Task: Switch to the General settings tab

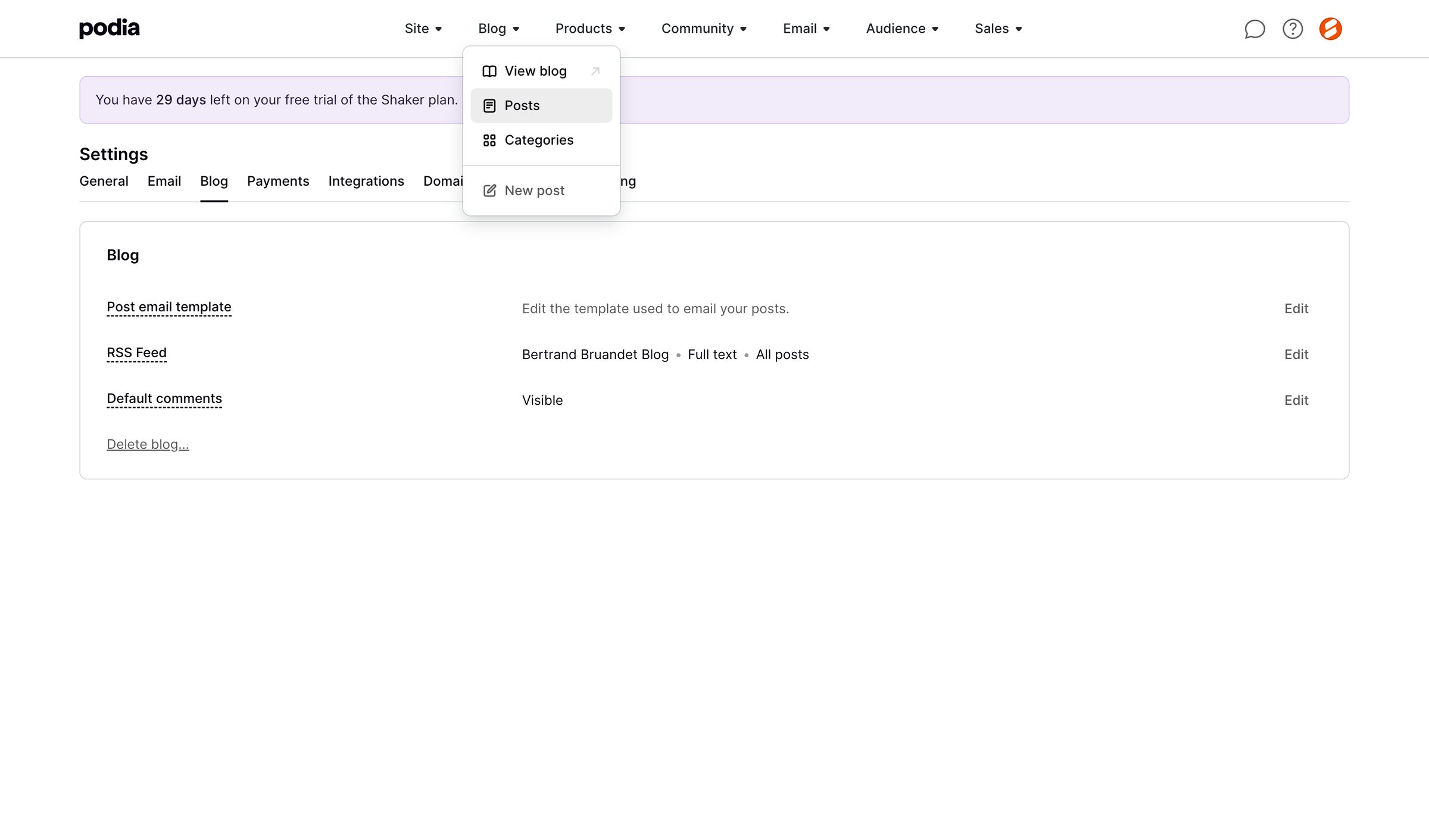Action: point(104,181)
